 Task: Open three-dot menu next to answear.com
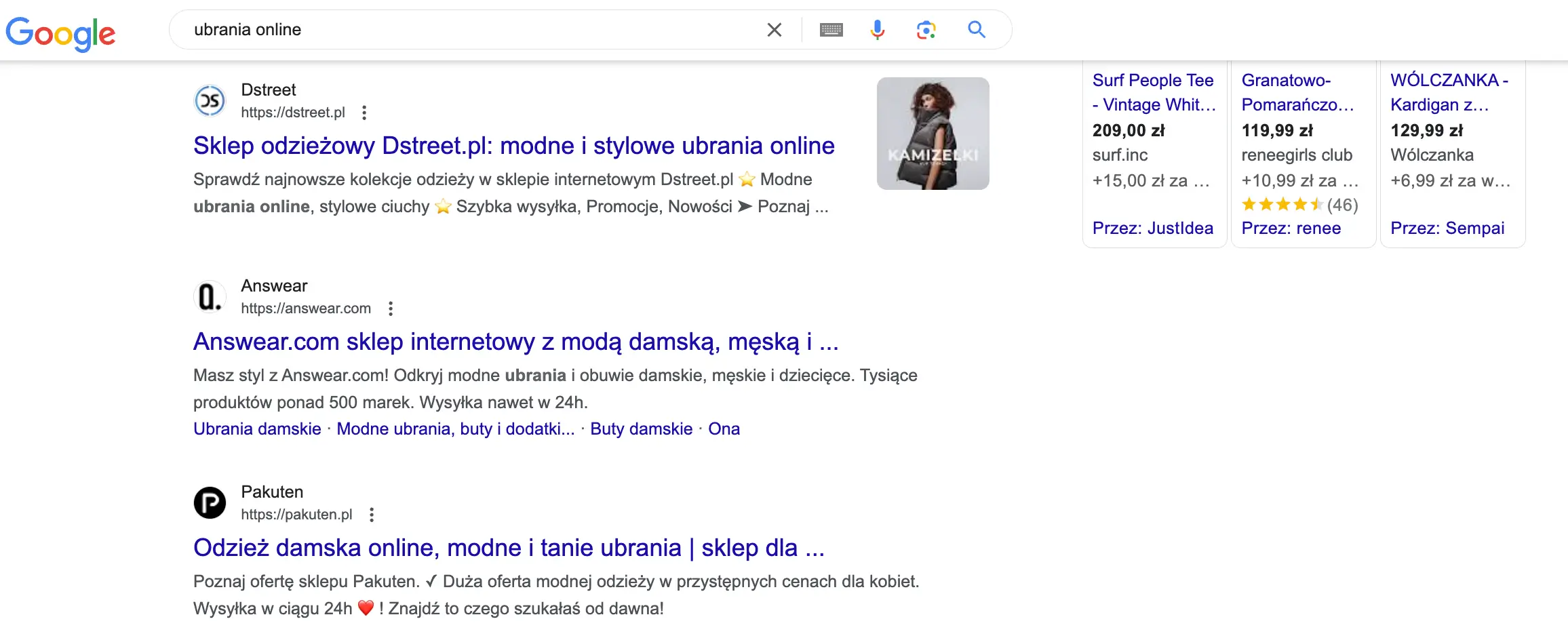(391, 309)
